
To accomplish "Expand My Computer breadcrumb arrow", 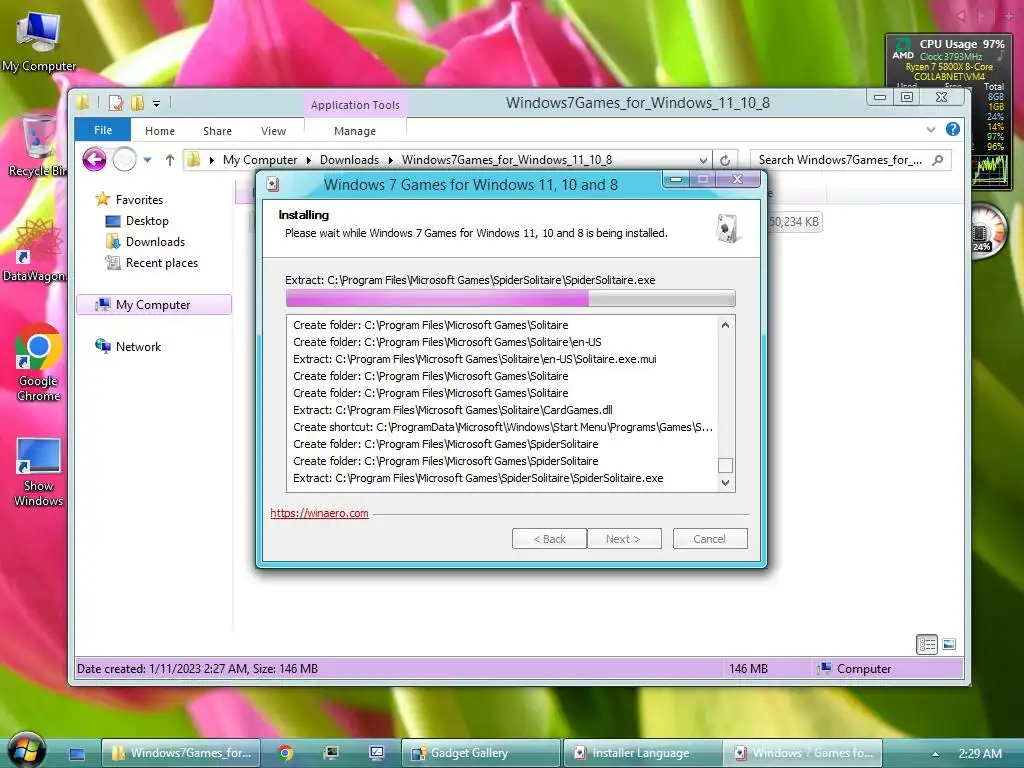I will click(x=308, y=160).
